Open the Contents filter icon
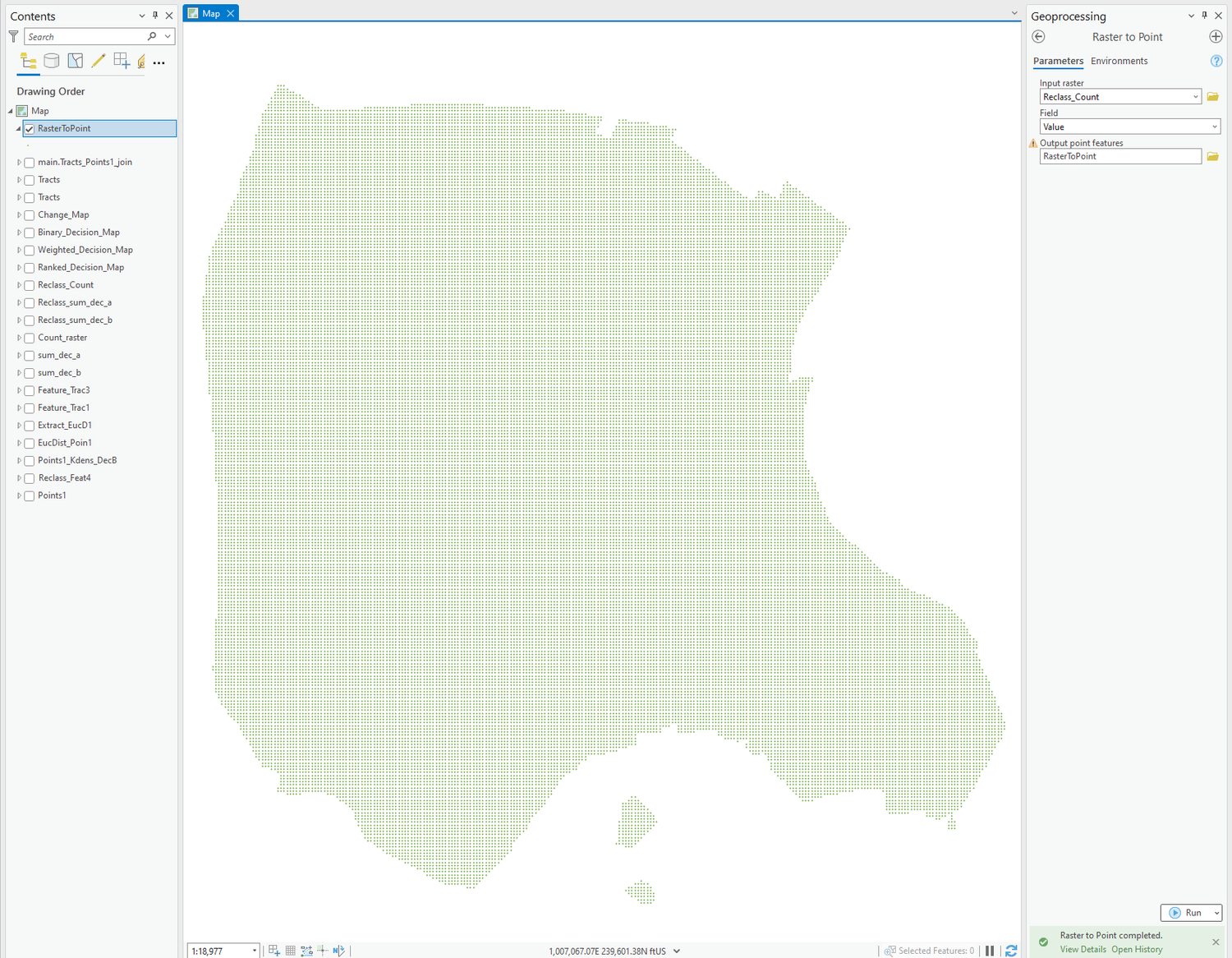 (13, 36)
